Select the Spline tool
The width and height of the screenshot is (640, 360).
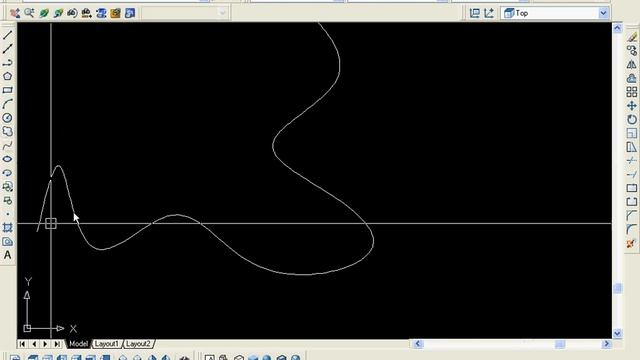click(7, 145)
